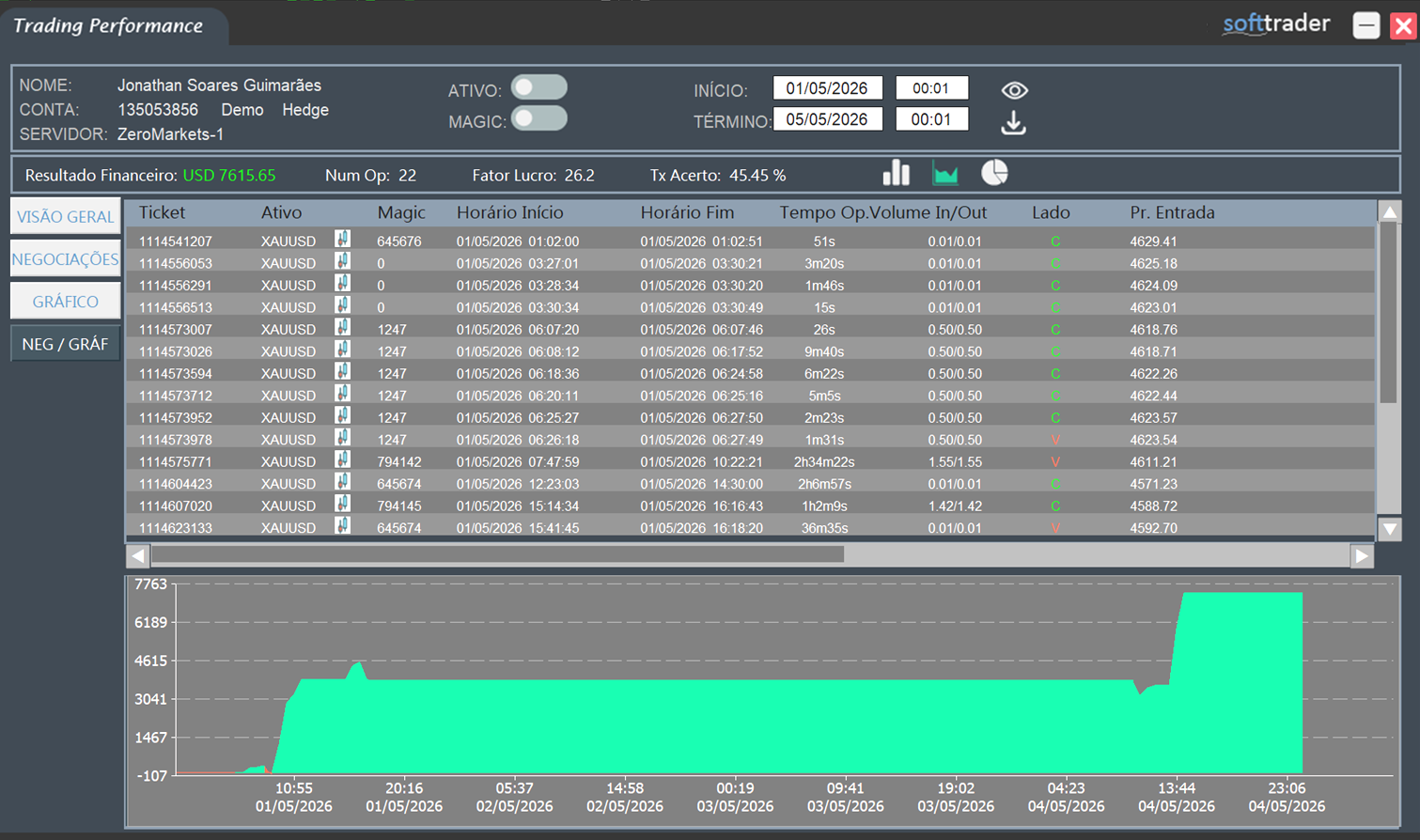Click chart icon for ticket 1114573978
1420x840 pixels.
pyautogui.click(x=343, y=439)
